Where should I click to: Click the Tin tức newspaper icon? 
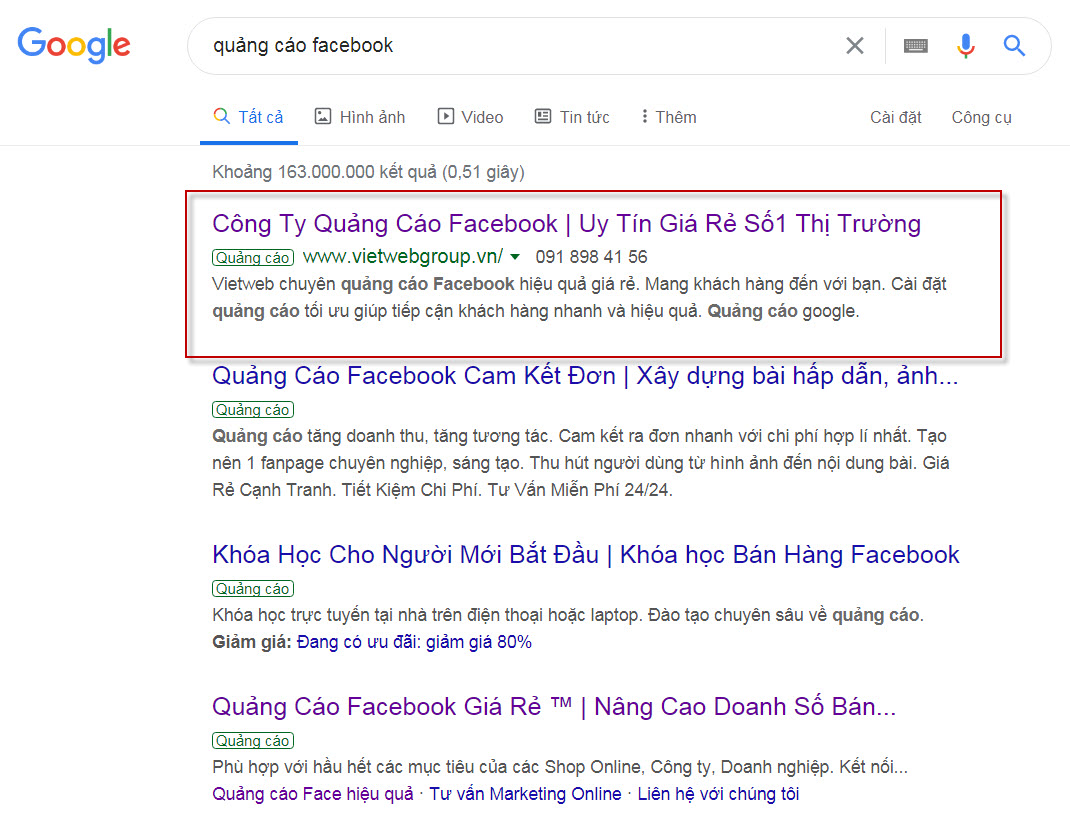pyautogui.click(x=543, y=117)
